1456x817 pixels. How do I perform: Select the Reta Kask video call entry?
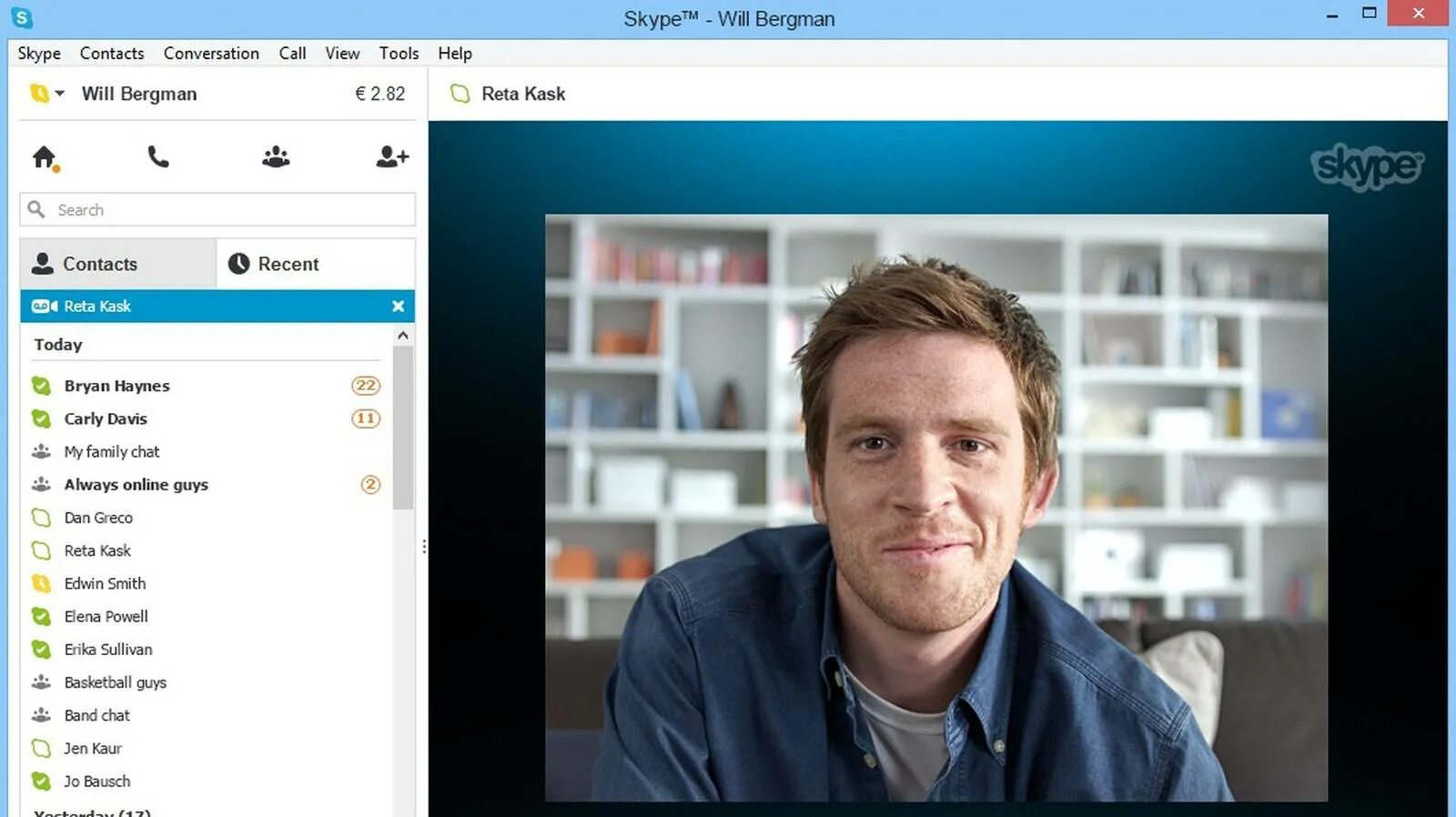click(217, 307)
